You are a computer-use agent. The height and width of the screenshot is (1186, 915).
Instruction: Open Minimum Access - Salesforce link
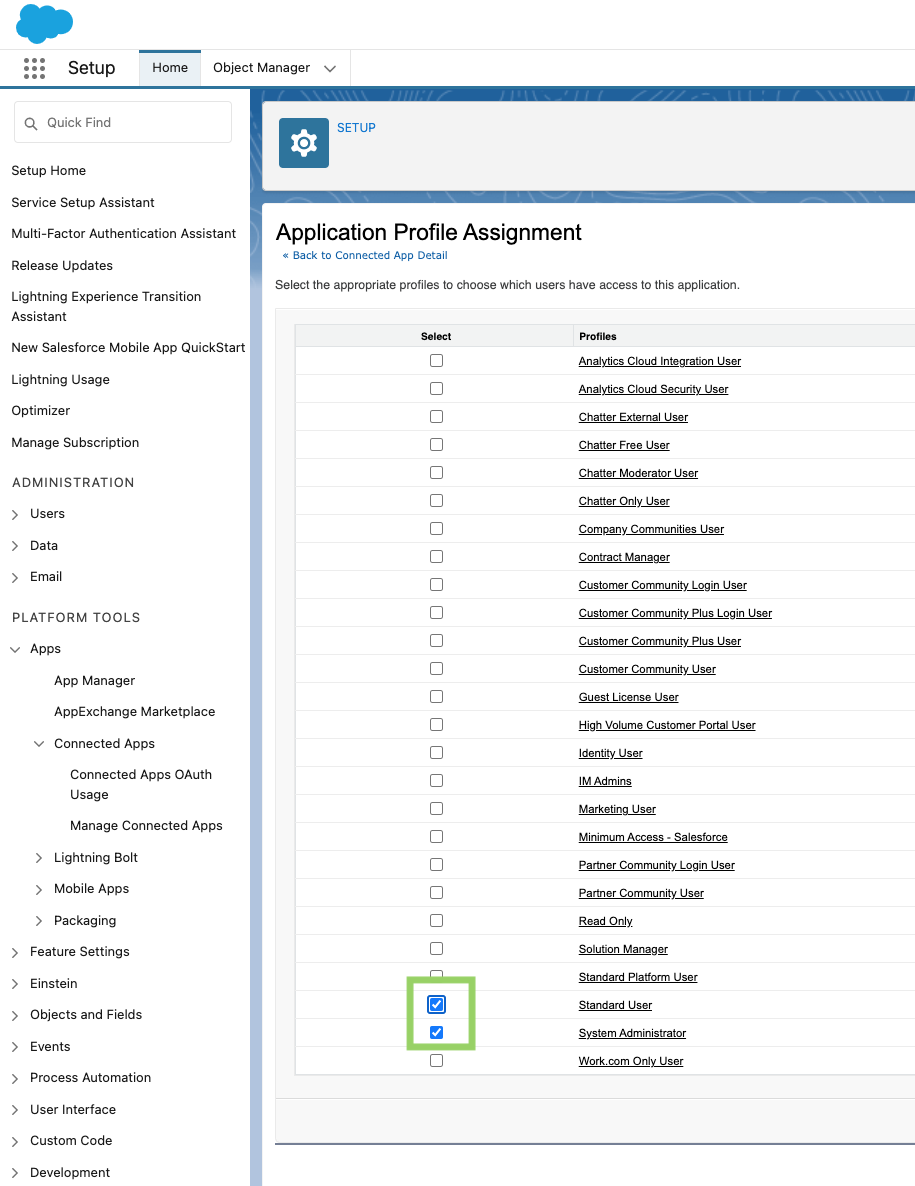(x=653, y=837)
